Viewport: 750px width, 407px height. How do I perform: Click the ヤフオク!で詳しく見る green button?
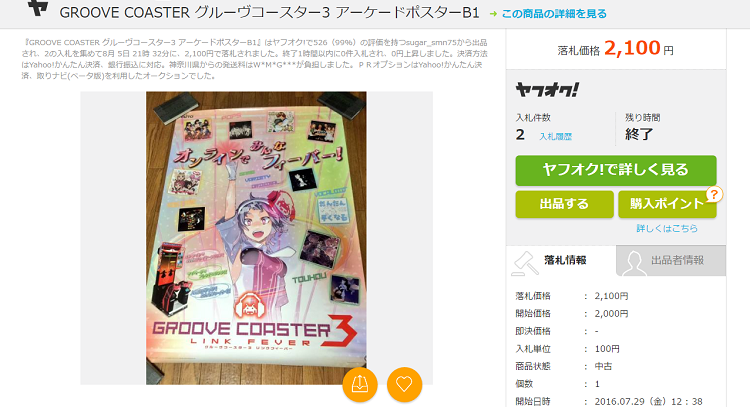tap(616, 170)
